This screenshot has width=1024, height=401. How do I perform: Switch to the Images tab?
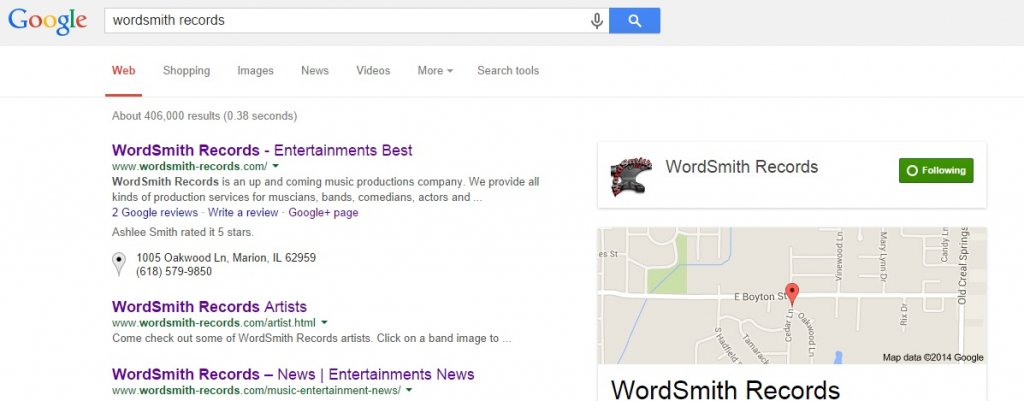click(255, 71)
